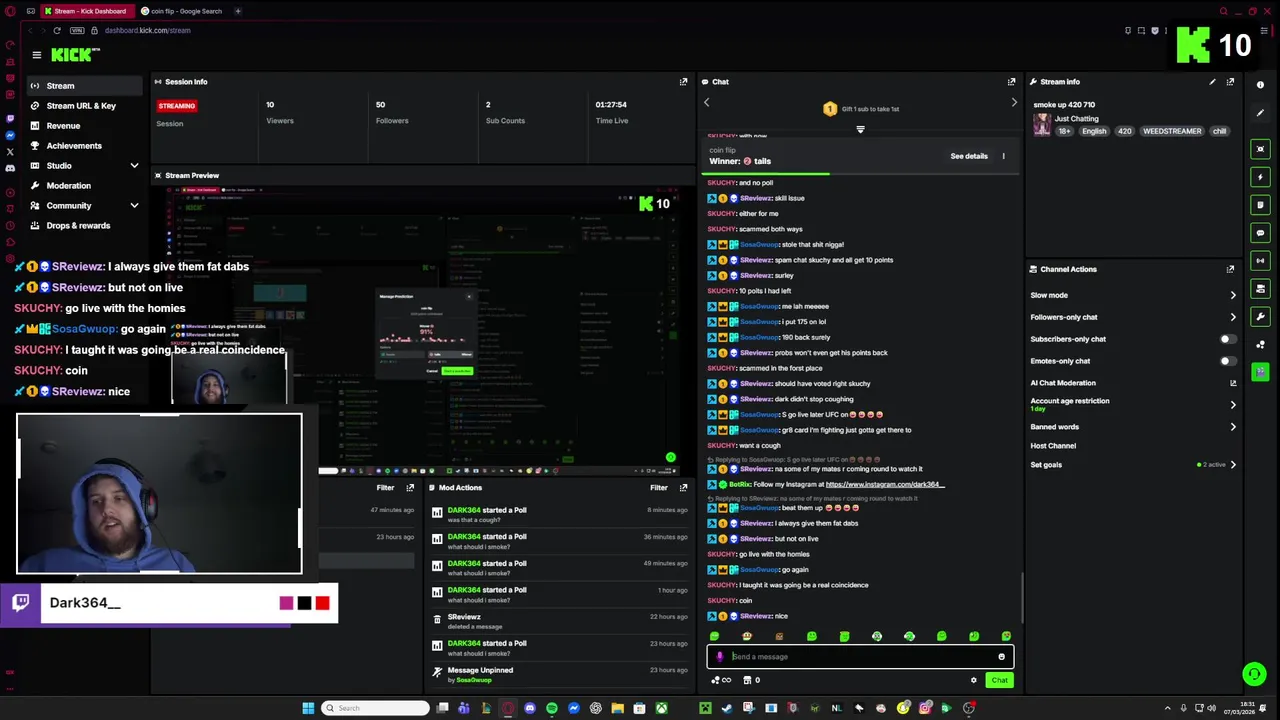Image resolution: width=1280 pixels, height=720 pixels.
Task: Open Slow mode options
Action: pos(1133,295)
